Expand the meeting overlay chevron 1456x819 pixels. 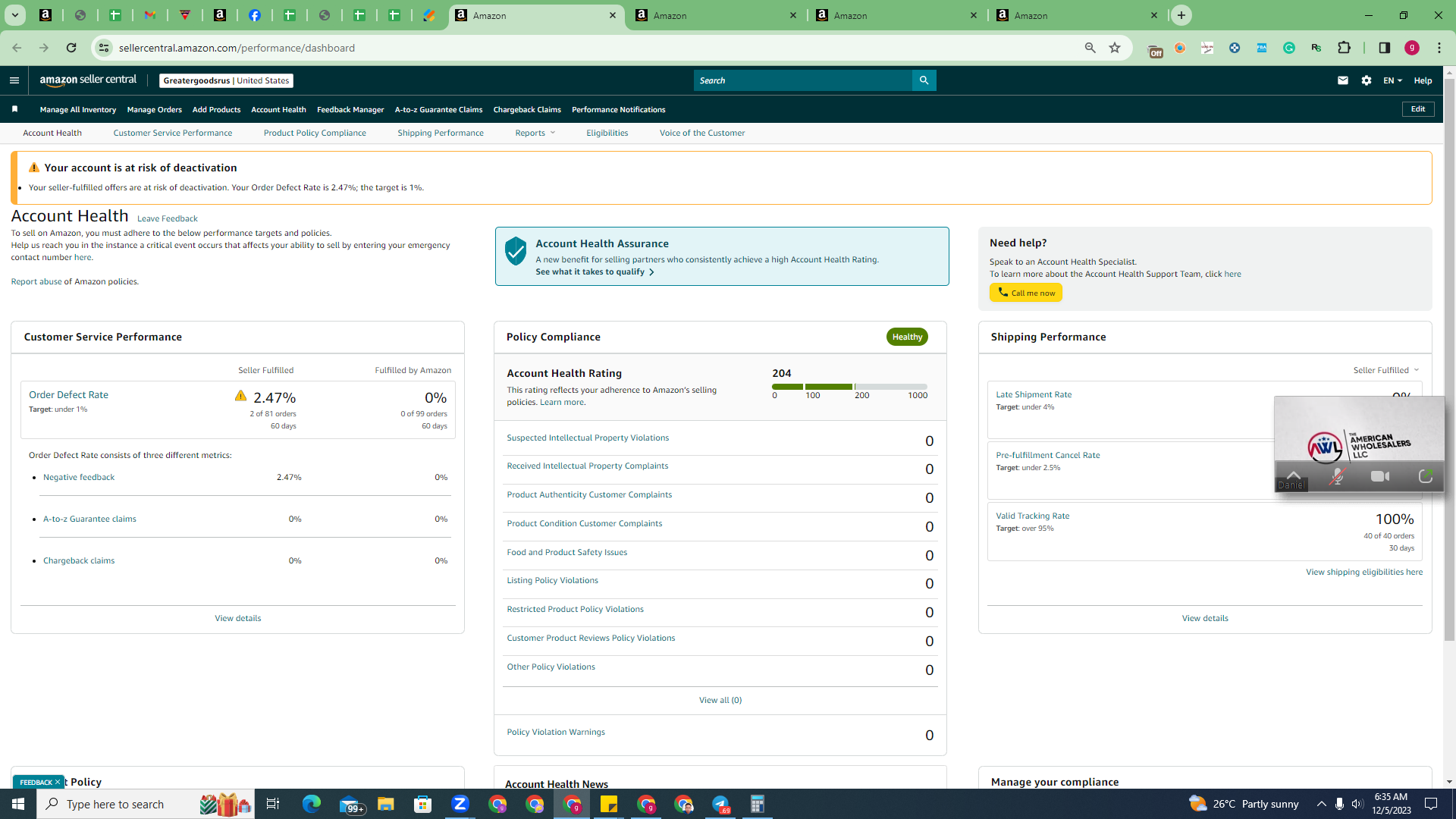(x=1294, y=474)
